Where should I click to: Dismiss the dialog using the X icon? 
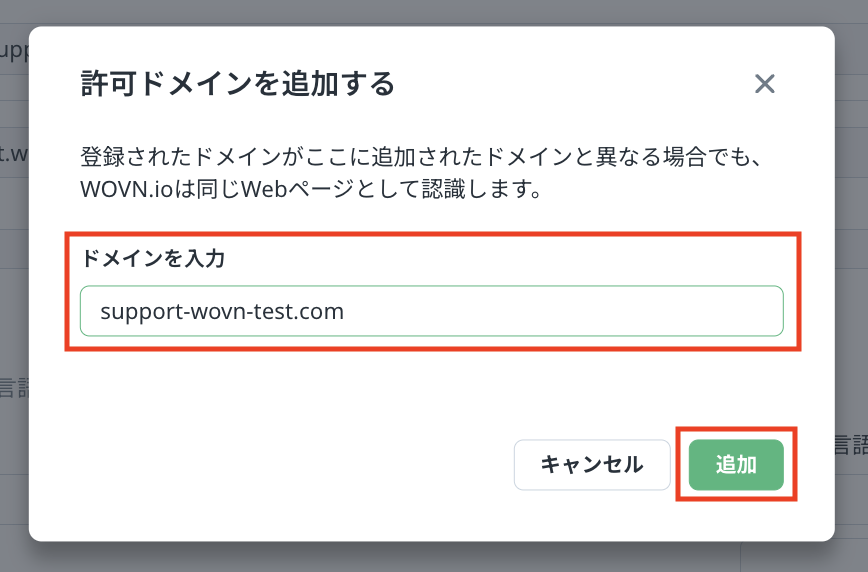point(765,84)
